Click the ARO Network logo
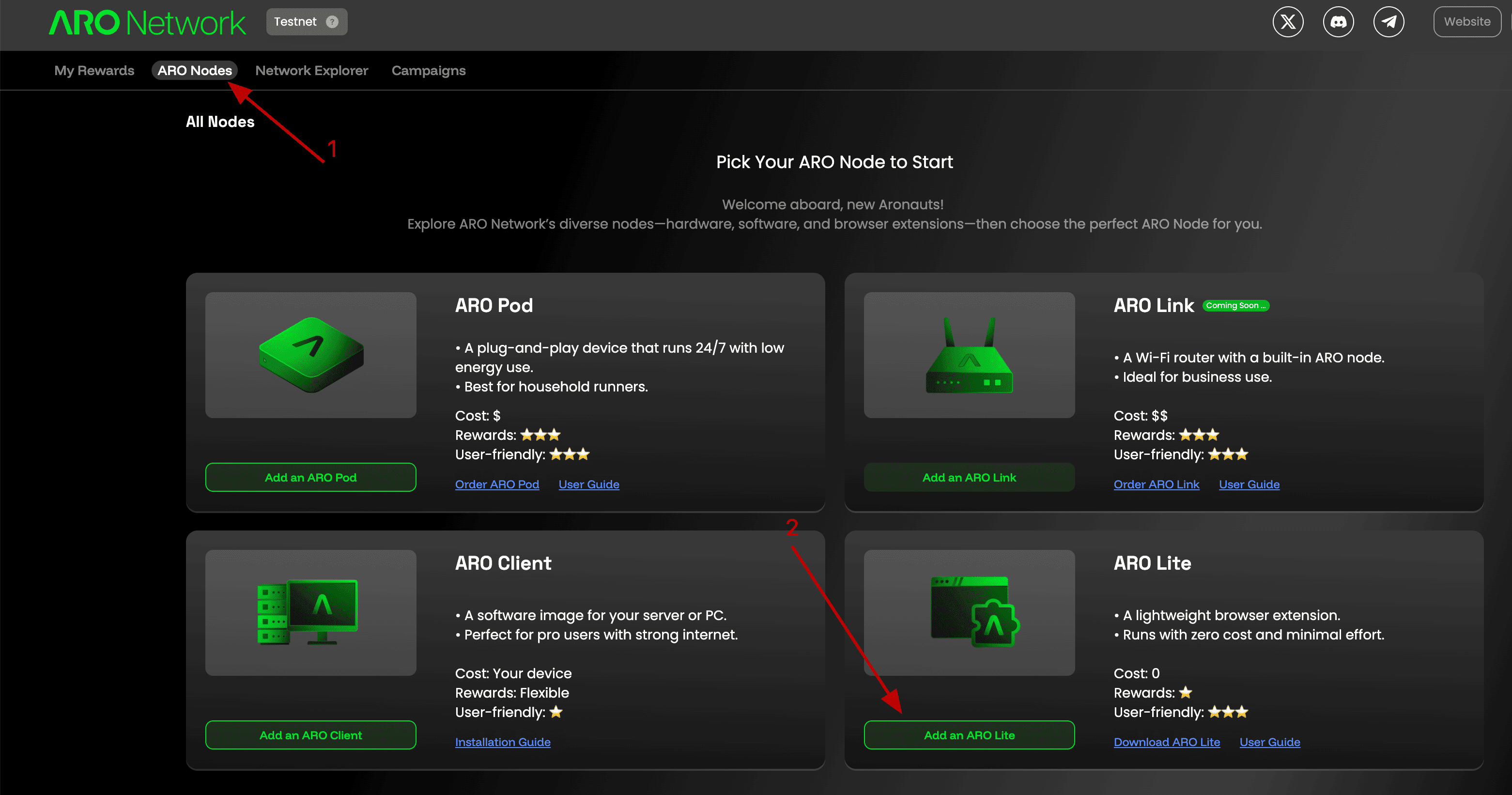The height and width of the screenshot is (795, 1512). pos(148,23)
